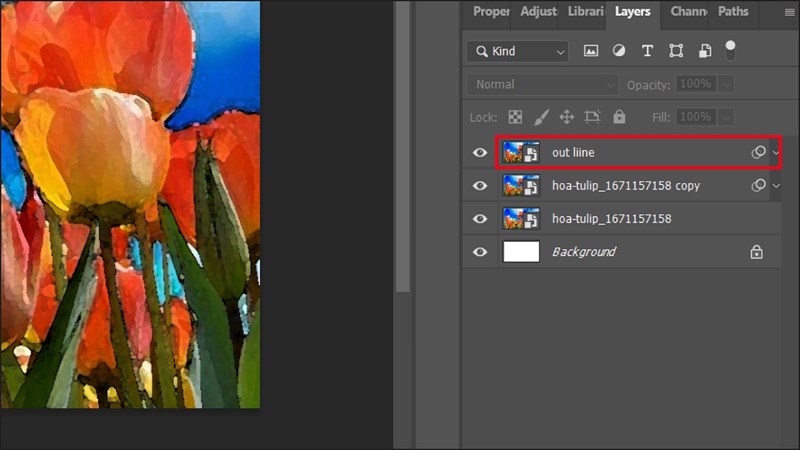Click the search magnifier in Kind filter

coord(482,51)
